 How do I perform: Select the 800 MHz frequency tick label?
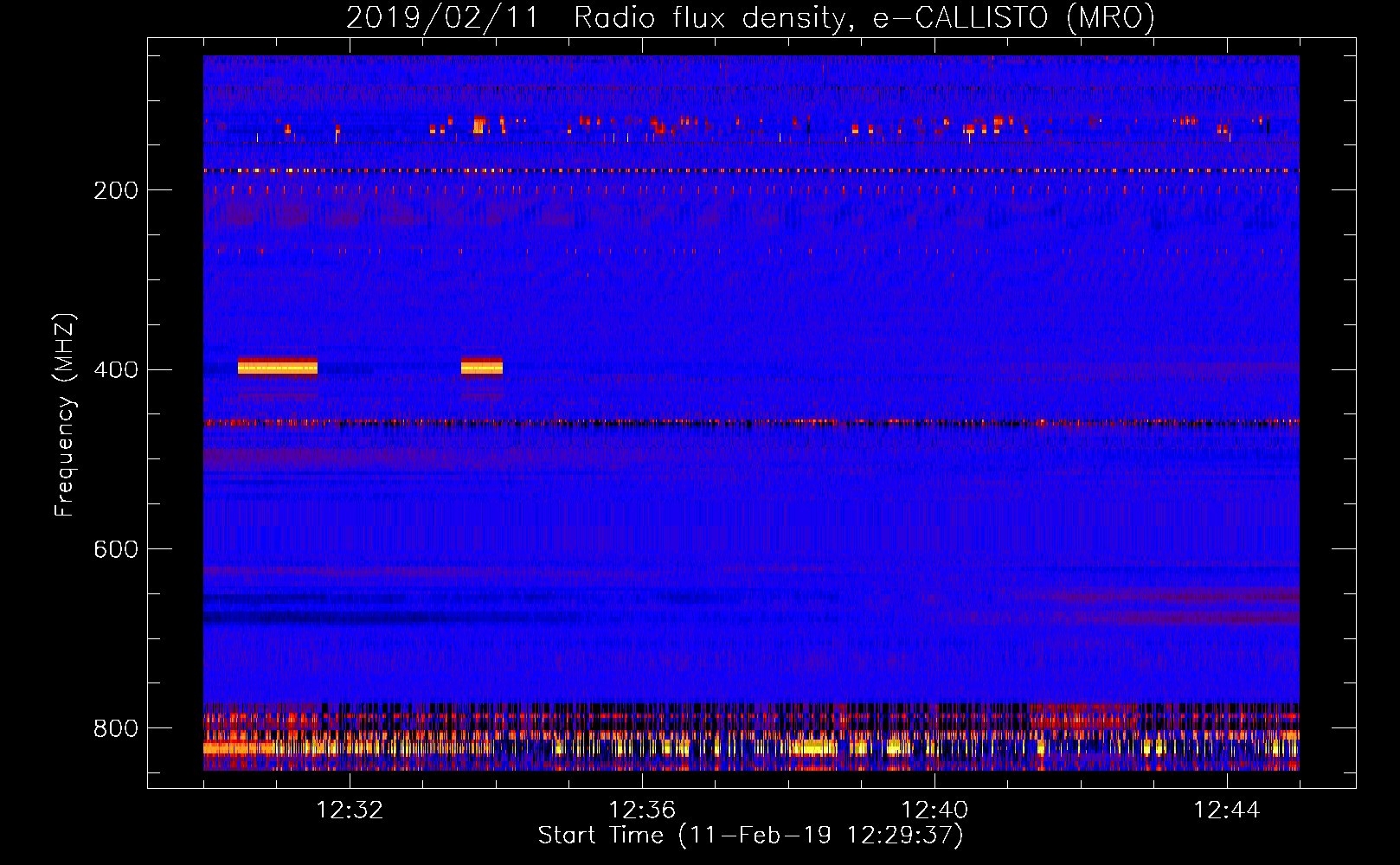(x=116, y=729)
